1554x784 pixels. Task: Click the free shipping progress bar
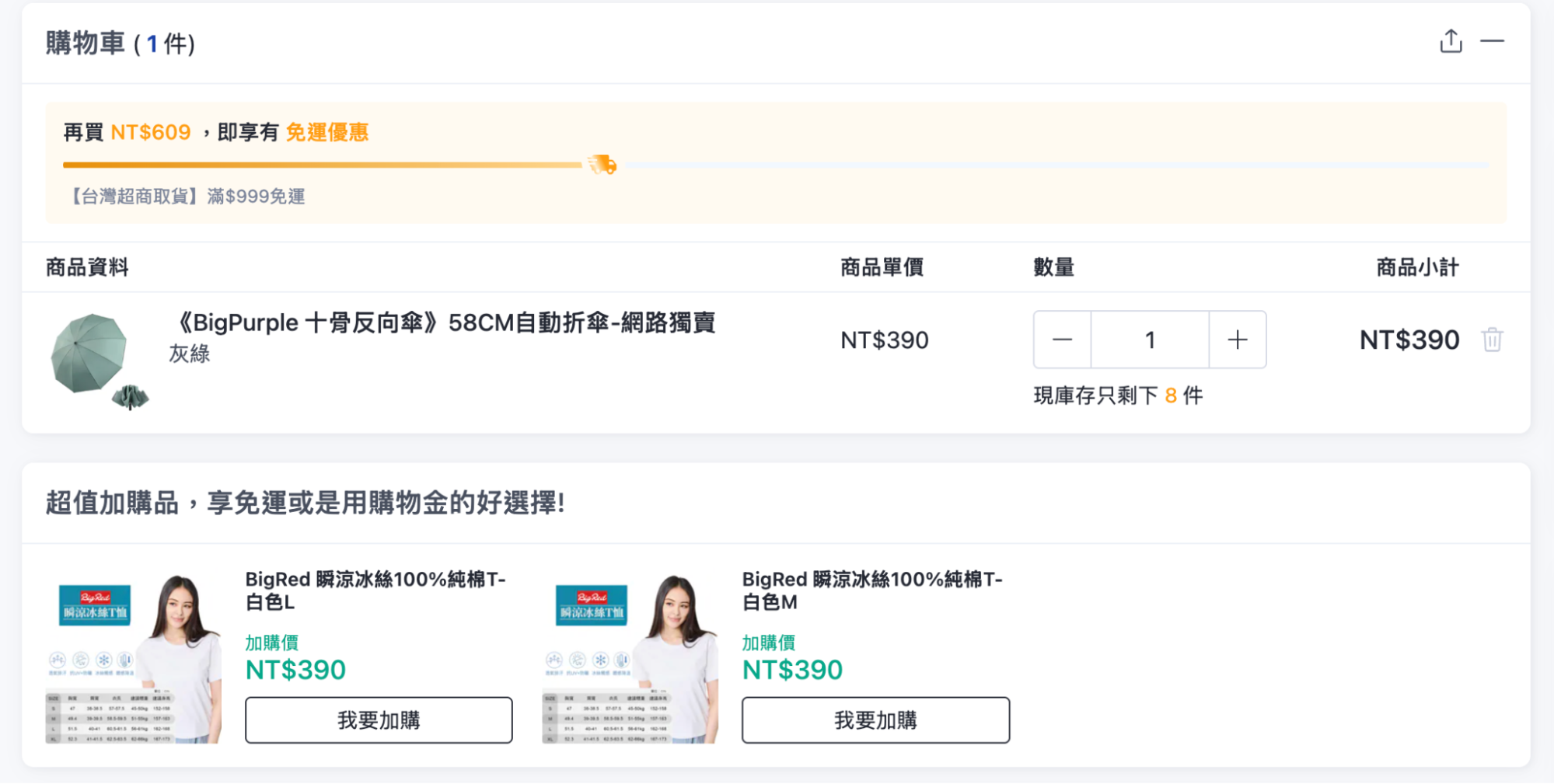pyautogui.click(x=775, y=165)
